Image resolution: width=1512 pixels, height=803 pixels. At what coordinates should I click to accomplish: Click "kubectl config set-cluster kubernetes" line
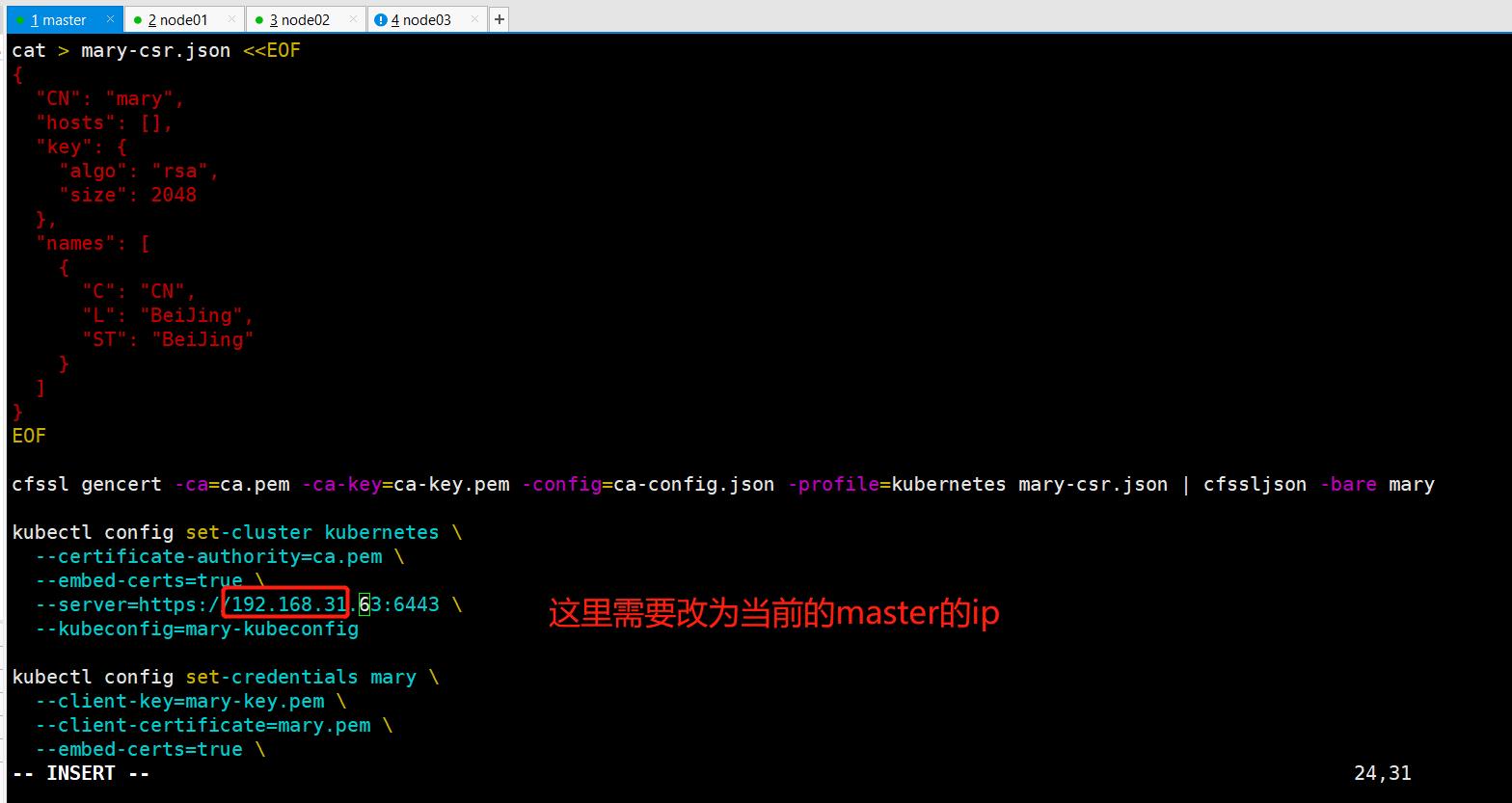coord(236,532)
